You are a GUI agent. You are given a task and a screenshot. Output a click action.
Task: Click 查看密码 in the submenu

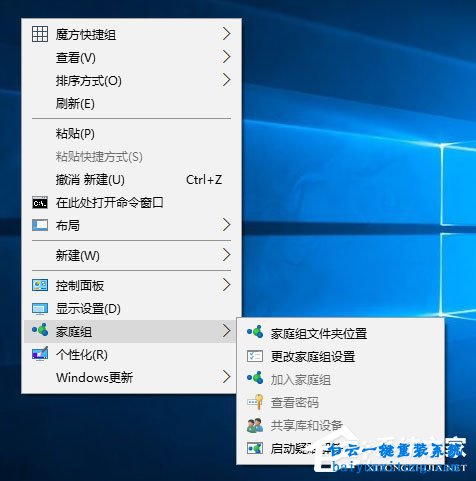pyautogui.click(x=340, y=402)
